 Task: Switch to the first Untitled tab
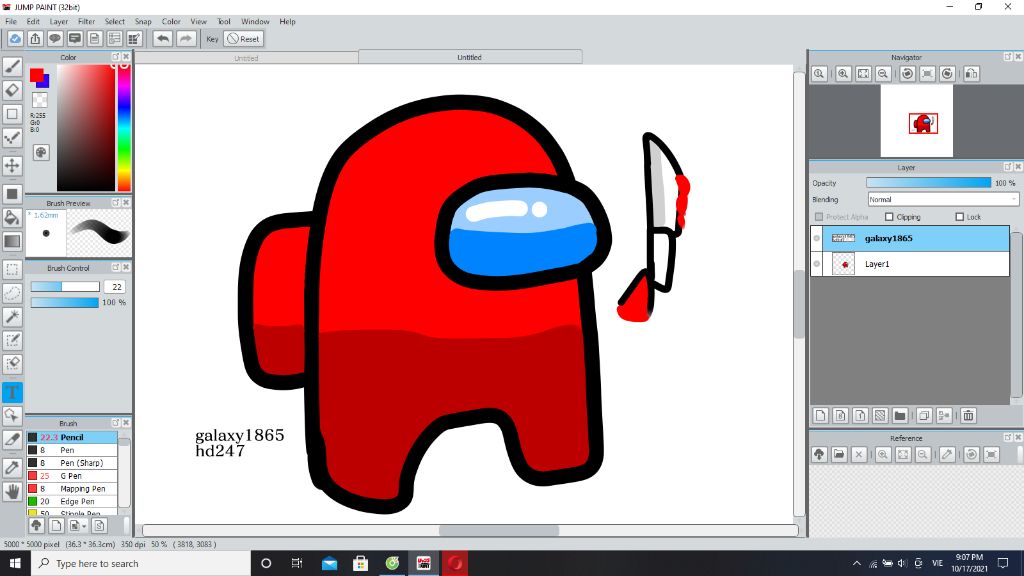point(246,58)
